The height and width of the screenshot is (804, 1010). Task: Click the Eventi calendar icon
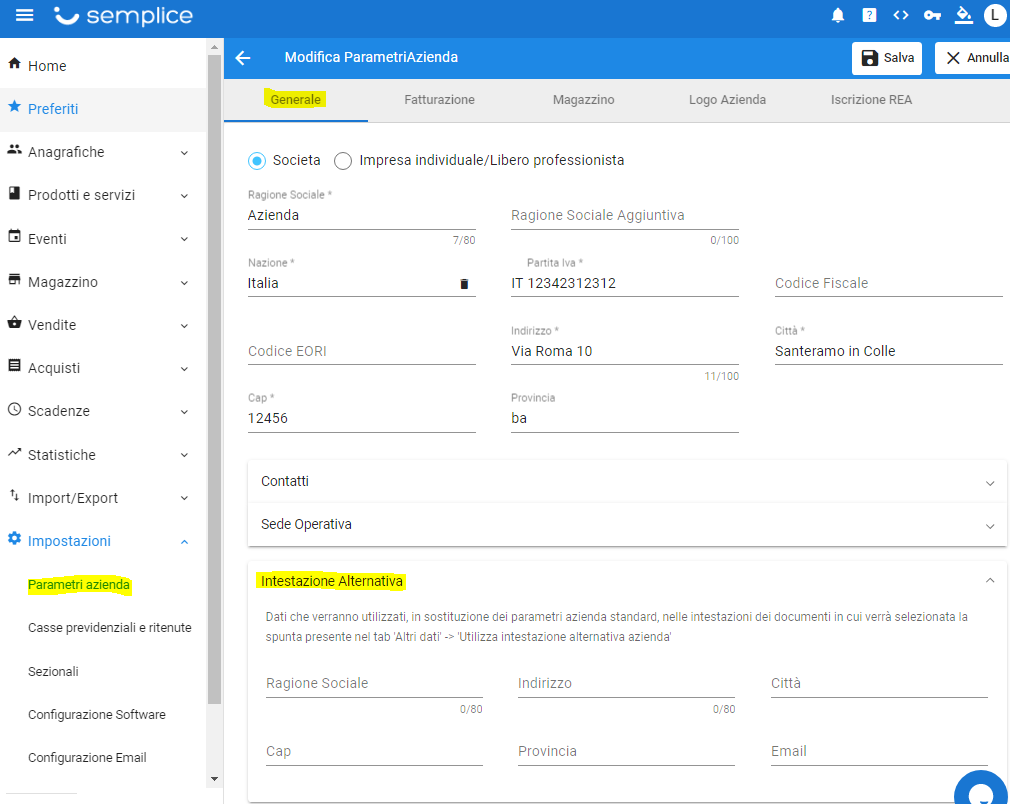click(x=14, y=236)
